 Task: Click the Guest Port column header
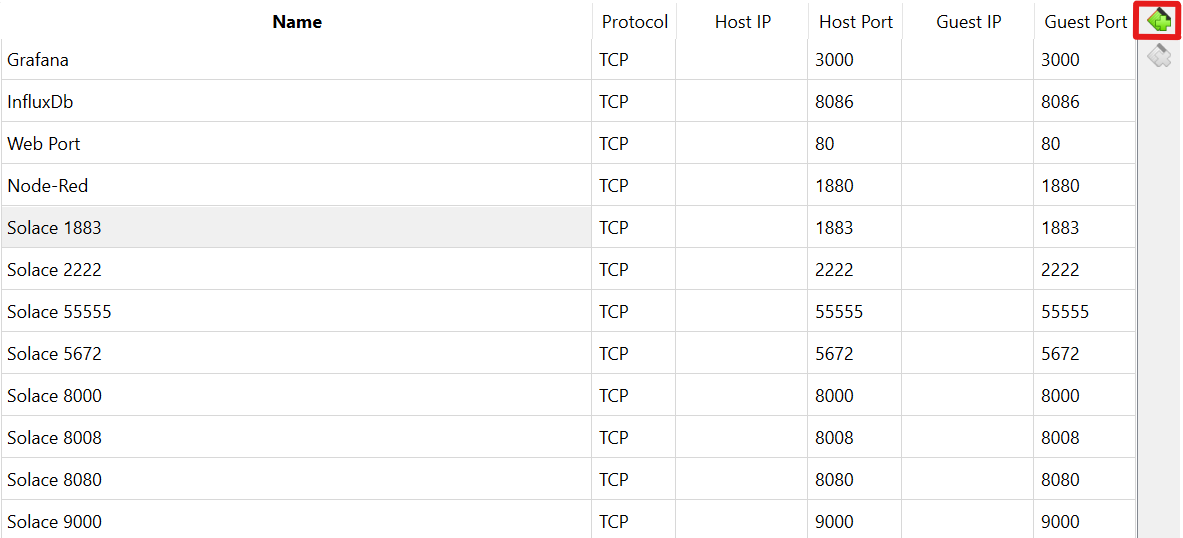pyautogui.click(x=1085, y=22)
